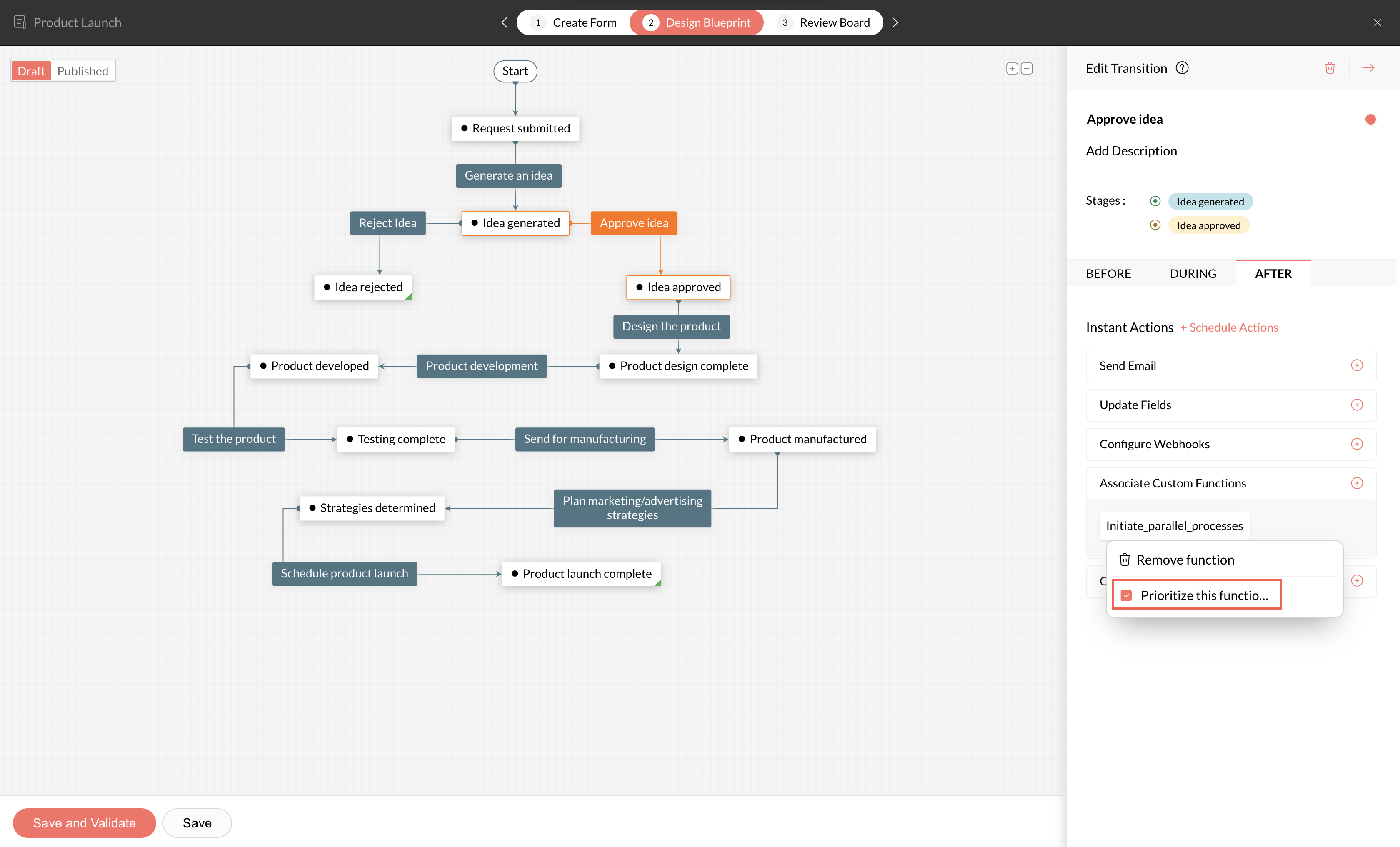Uncheck Prioritize this function checkbox
Image resolution: width=1400 pixels, height=847 pixels.
pos(1126,595)
